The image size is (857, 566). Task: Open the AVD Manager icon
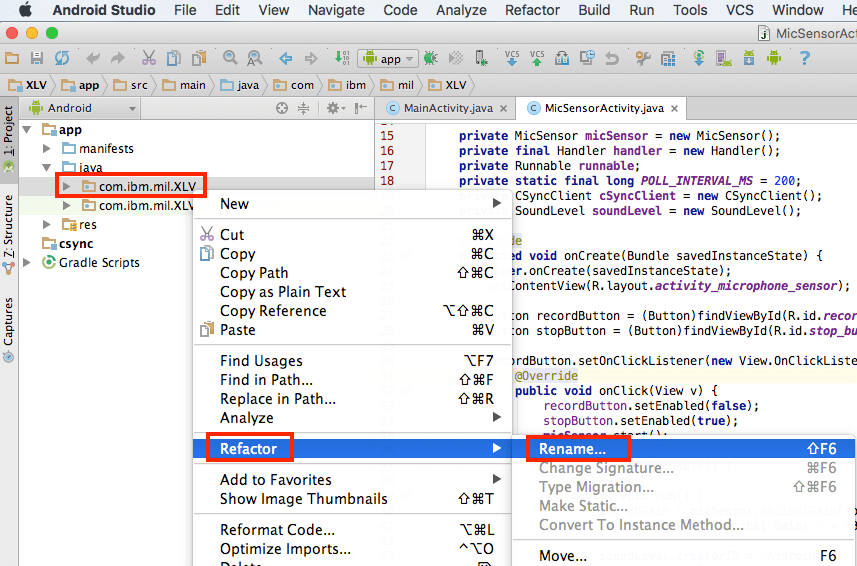pos(724,58)
